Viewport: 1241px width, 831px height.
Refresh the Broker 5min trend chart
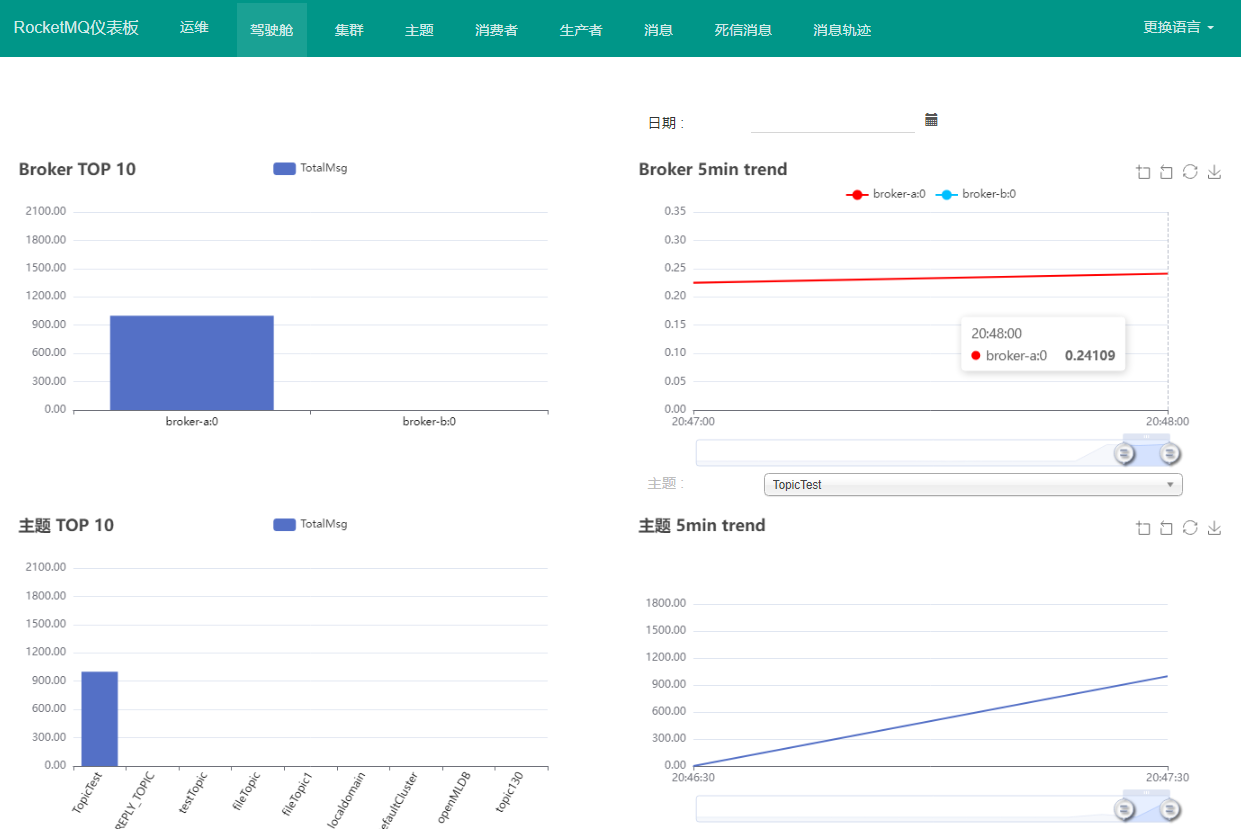coord(1190,171)
